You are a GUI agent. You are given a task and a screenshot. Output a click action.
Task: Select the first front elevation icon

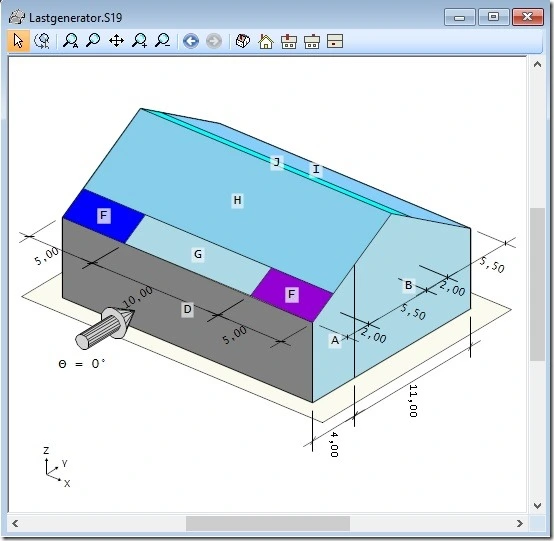[x=289, y=41]
